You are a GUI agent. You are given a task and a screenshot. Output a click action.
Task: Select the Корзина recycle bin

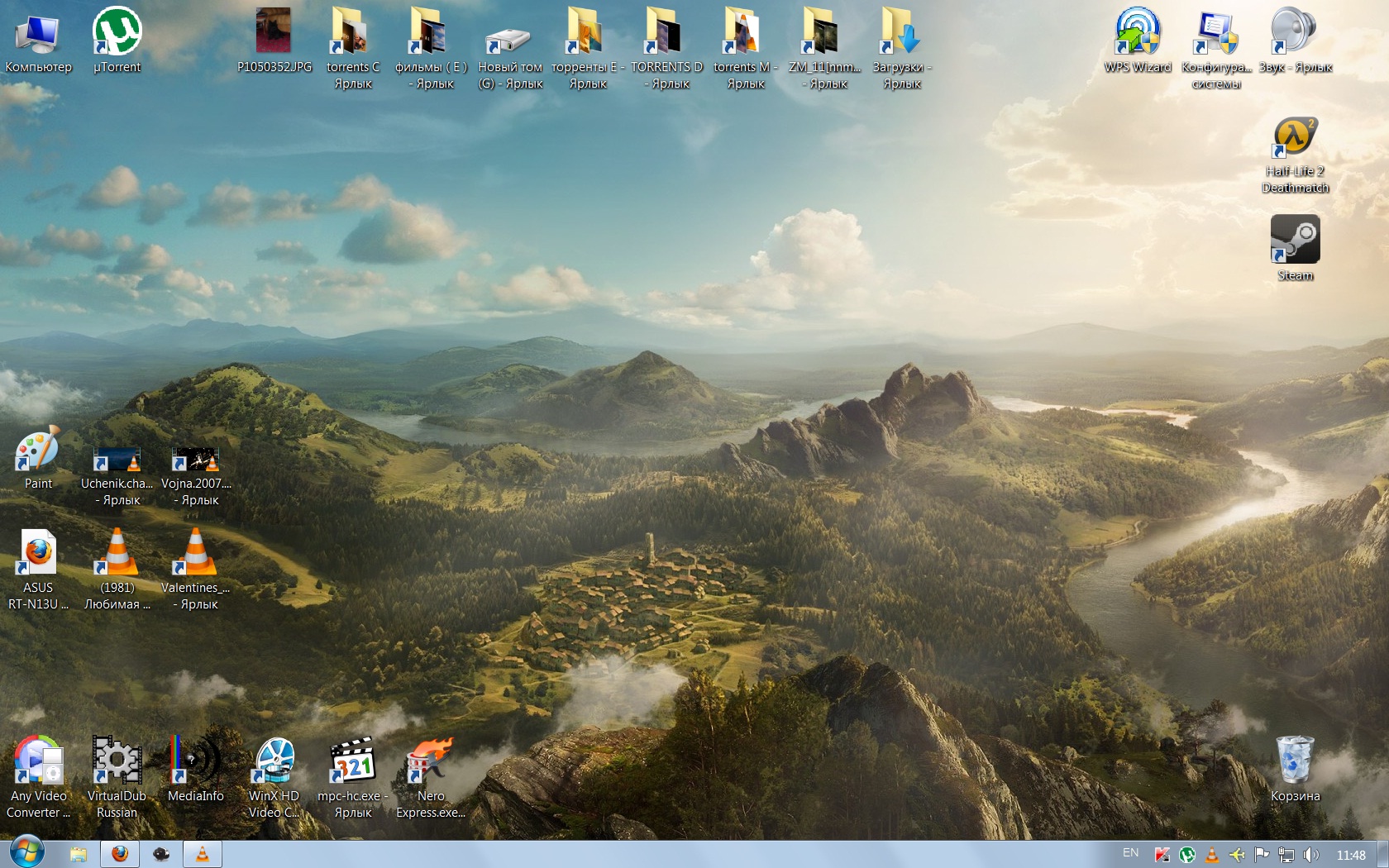[x=1295, y=761]
